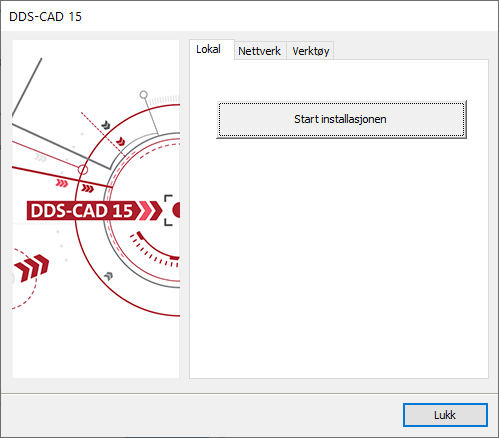This screenshot has width=499, height=438.
Task: Click the black focus bracket symbol
Action: click(x=168, y=210)
